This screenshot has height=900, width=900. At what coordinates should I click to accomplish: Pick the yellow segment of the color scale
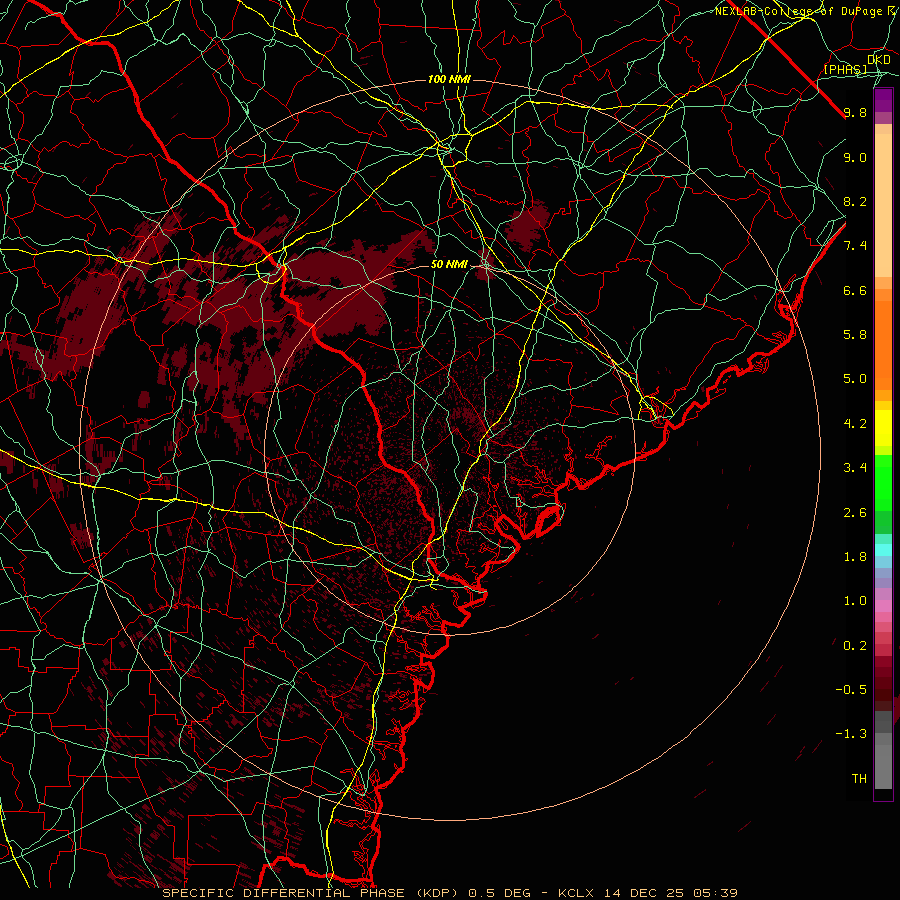(x=883, y=428)
